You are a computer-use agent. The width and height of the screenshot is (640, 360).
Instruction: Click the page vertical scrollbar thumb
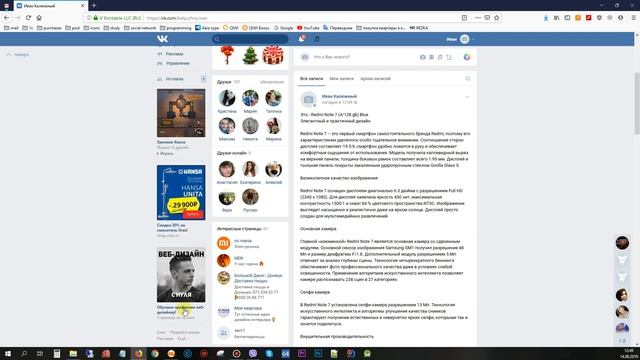coord(637,103)
